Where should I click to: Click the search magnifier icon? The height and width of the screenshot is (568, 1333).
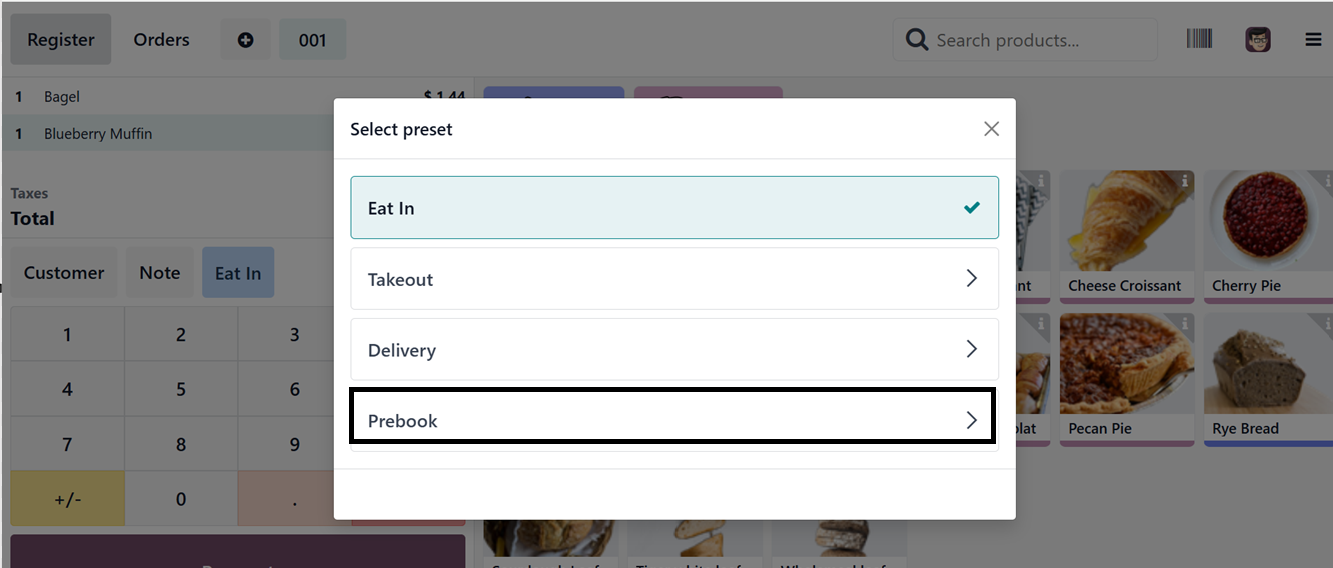click(x=916, y=40)
